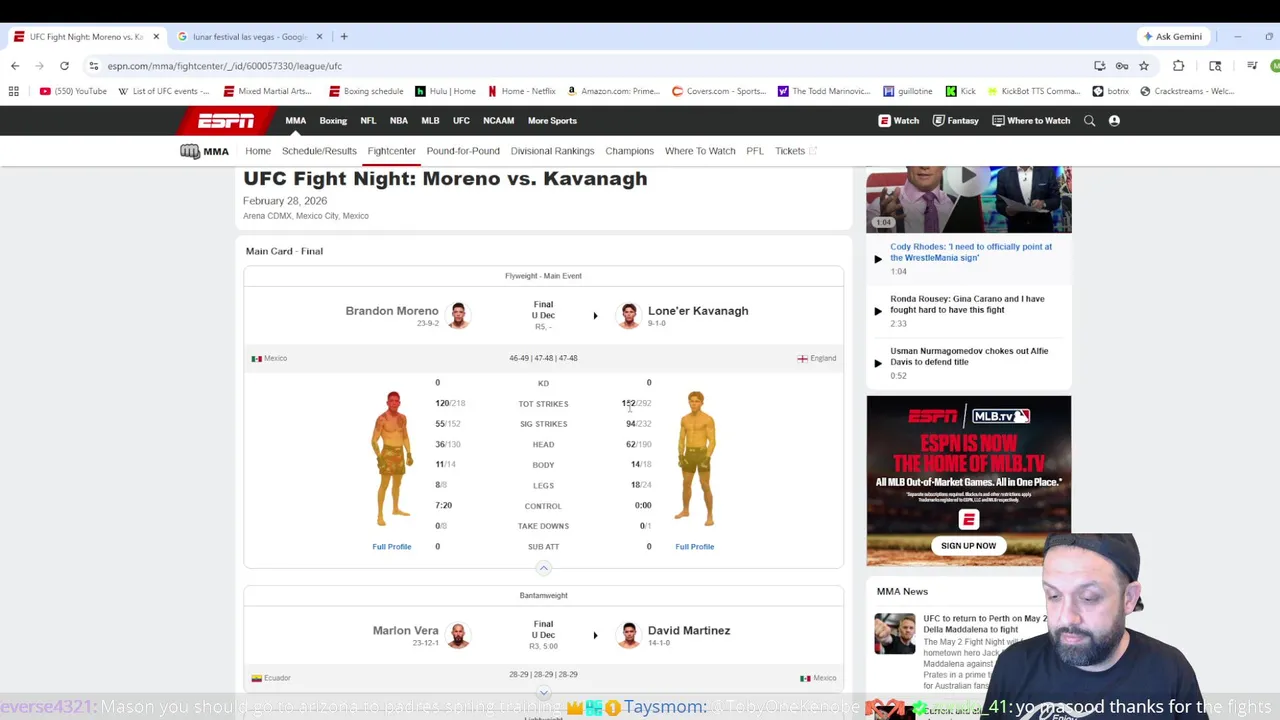Open the YouTube bookmark
This screenshot has width=1280, height=720.
click(73, 91)
